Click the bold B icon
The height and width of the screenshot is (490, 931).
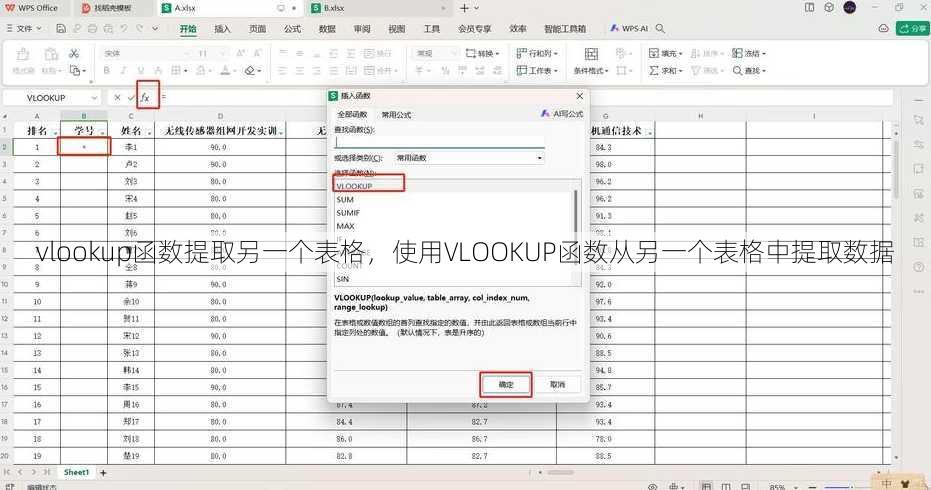click(x=106, y=71)
